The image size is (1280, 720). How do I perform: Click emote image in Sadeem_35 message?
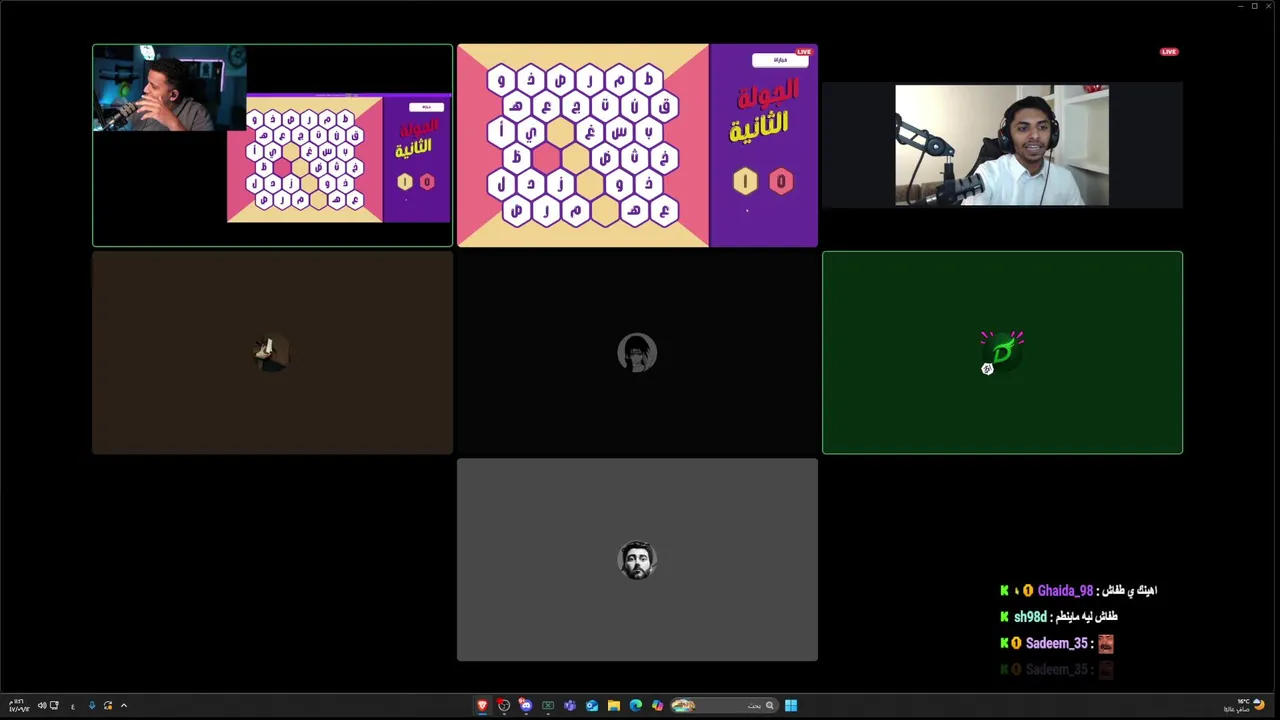click(1105, 643)
